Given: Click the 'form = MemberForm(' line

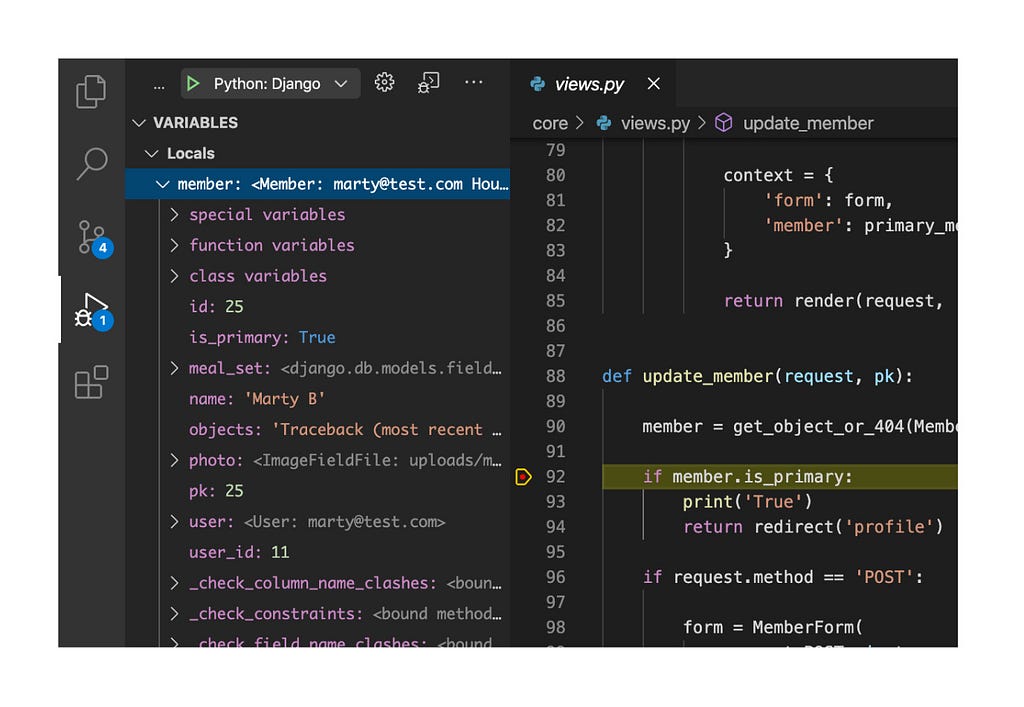Looking at the screenshot, I should pyautogui.click(x=773, y=627).
